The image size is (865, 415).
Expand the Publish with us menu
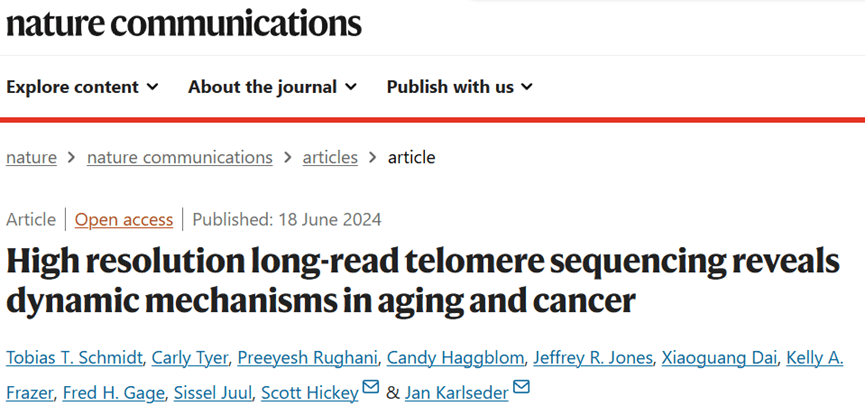pyautogui.click(x=460, y=87)
